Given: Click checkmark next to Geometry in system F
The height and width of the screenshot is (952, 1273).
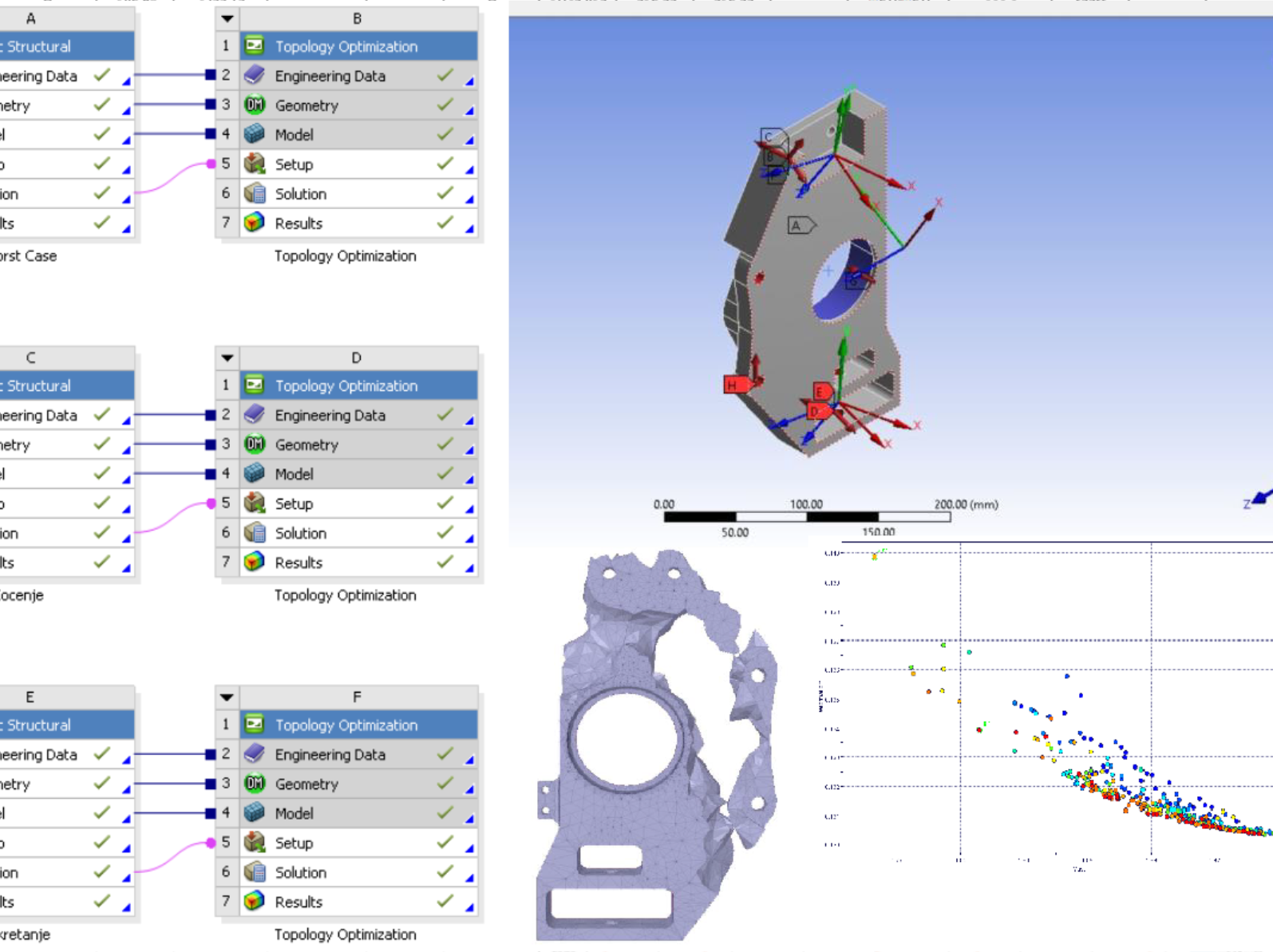Looking at the screenshot, I should point(445,783).
